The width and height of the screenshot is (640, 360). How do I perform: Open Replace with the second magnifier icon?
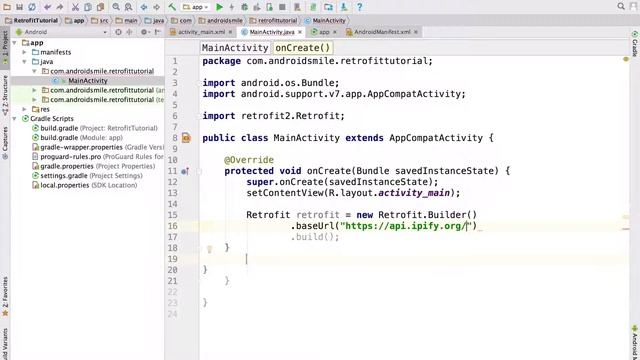128,7
